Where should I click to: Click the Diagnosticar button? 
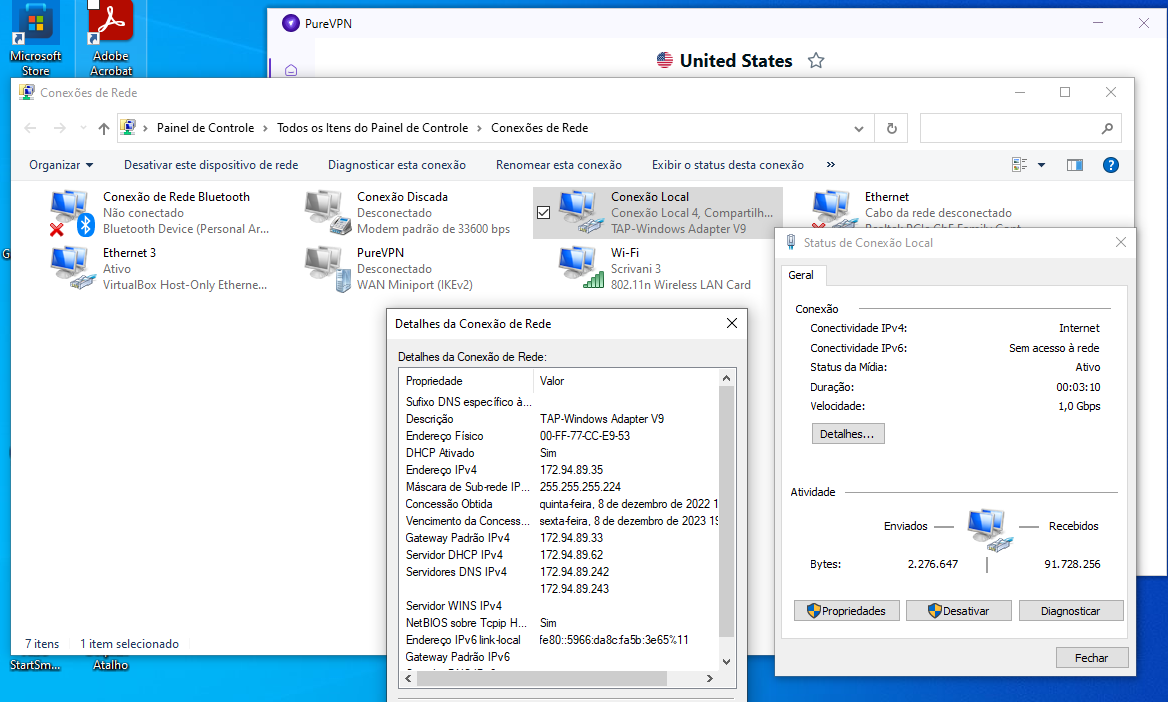click(x=1070, y=611)
